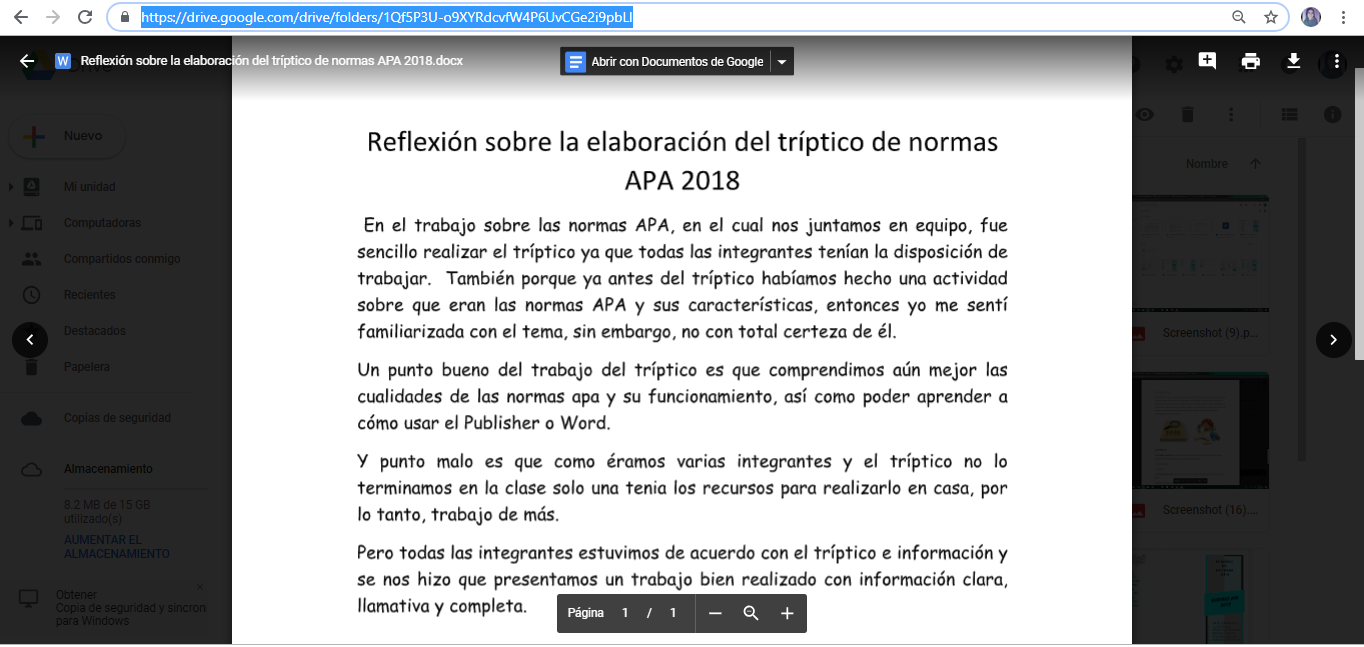Click the Almacenamiento cloud icon
This screenshot has height=647, width=1364.
coord(31,469)
